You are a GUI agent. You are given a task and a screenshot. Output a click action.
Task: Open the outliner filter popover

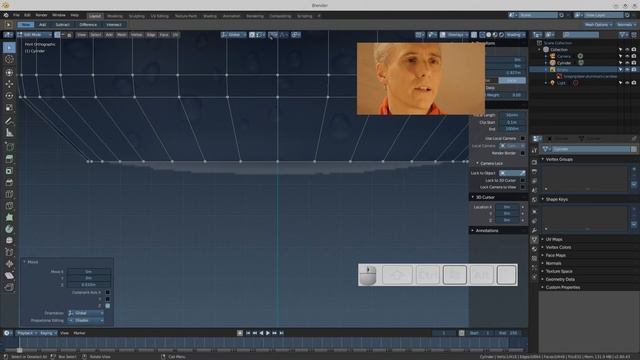point(624,35)
